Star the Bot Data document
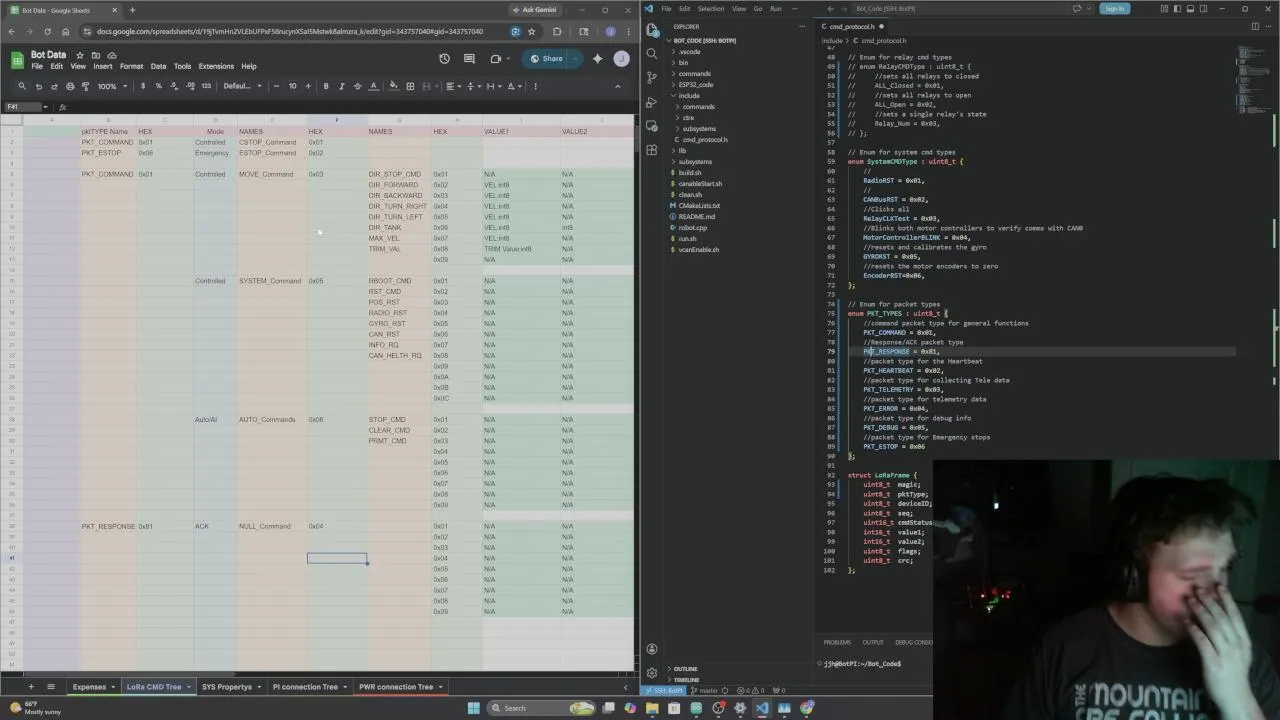The image size is (1280, 720). (80, 55)
